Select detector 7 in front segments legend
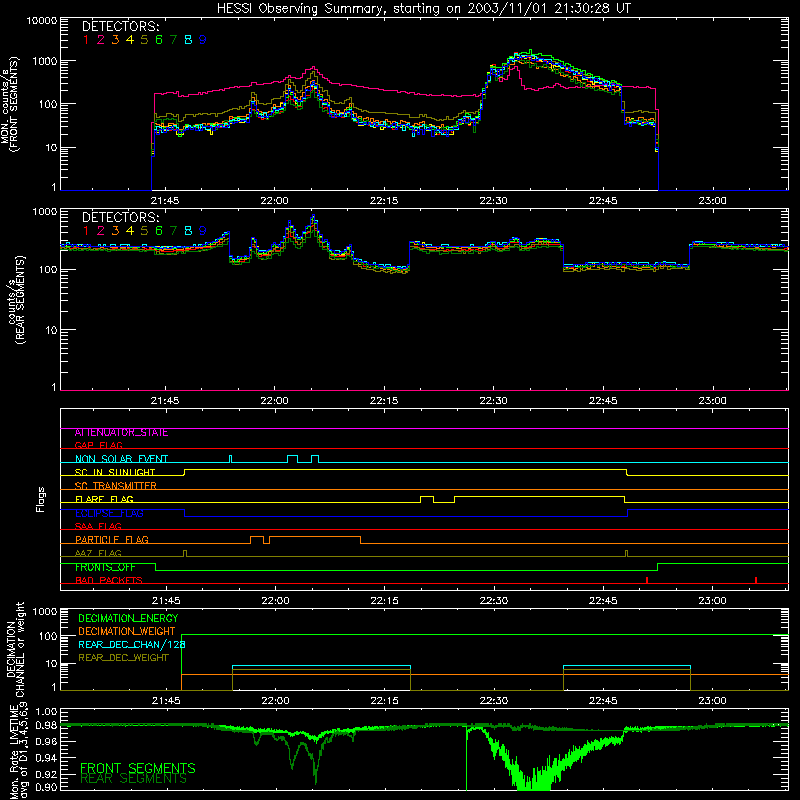Viewport: 800px width, 800px height. pyautogui.click(x=173, y=40)
